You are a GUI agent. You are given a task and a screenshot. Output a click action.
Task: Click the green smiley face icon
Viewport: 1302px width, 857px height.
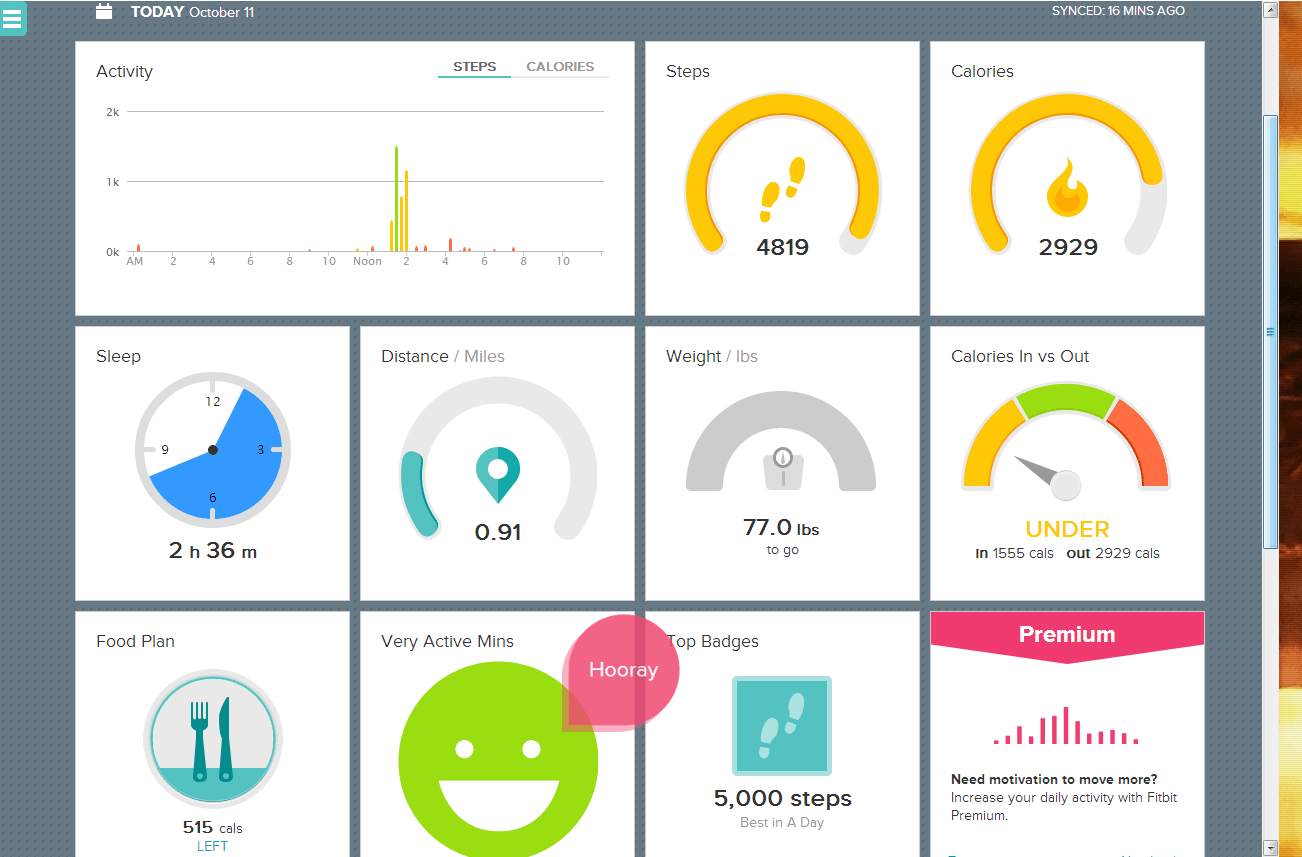click(498, 759)
